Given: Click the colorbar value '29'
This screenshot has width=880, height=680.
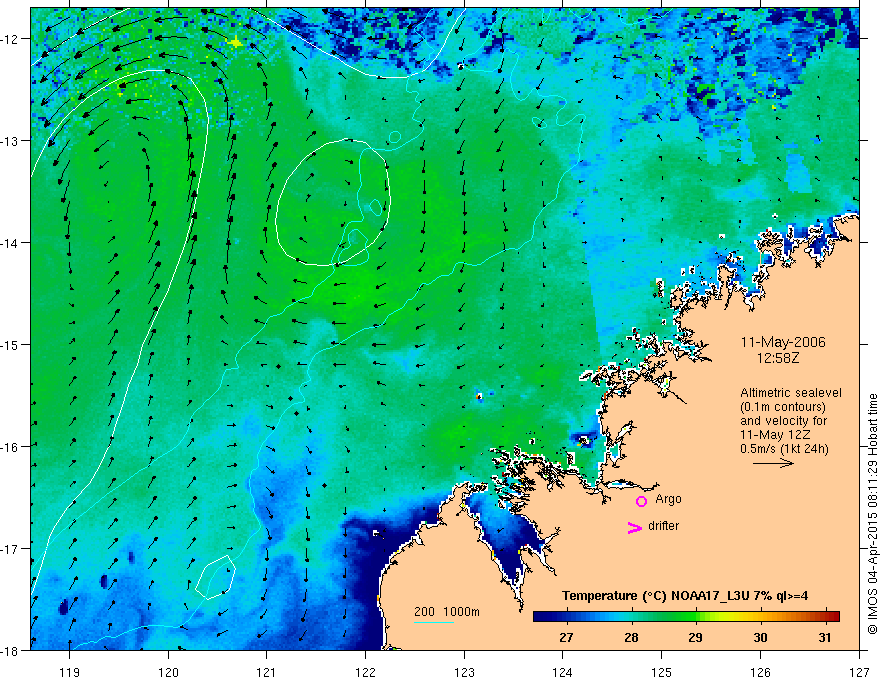Looking at the screenshot, I should pyautogui.click(x=695, y=637).
